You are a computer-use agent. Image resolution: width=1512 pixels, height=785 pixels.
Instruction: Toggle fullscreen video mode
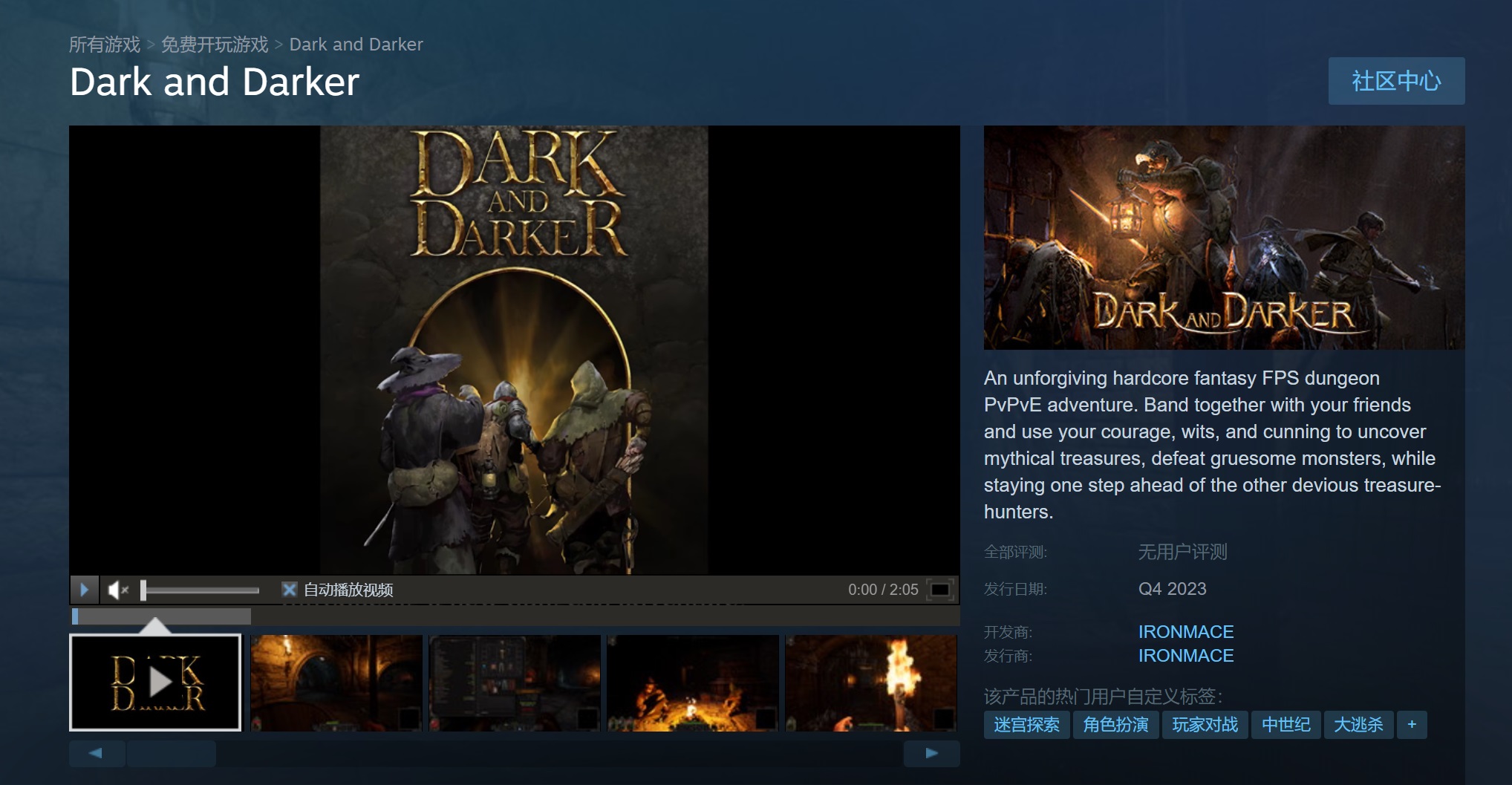coord(940,590)
